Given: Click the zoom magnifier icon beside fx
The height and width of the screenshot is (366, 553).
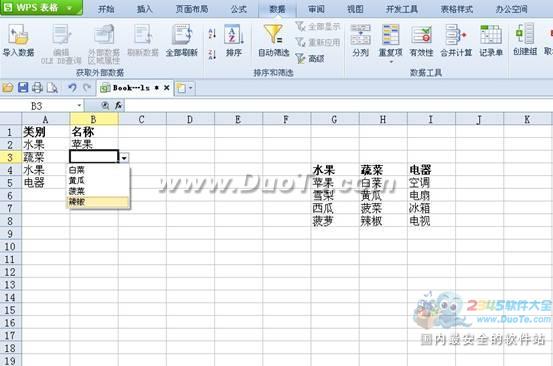Looking at the screenshot, I should click(x=105, y=105).
